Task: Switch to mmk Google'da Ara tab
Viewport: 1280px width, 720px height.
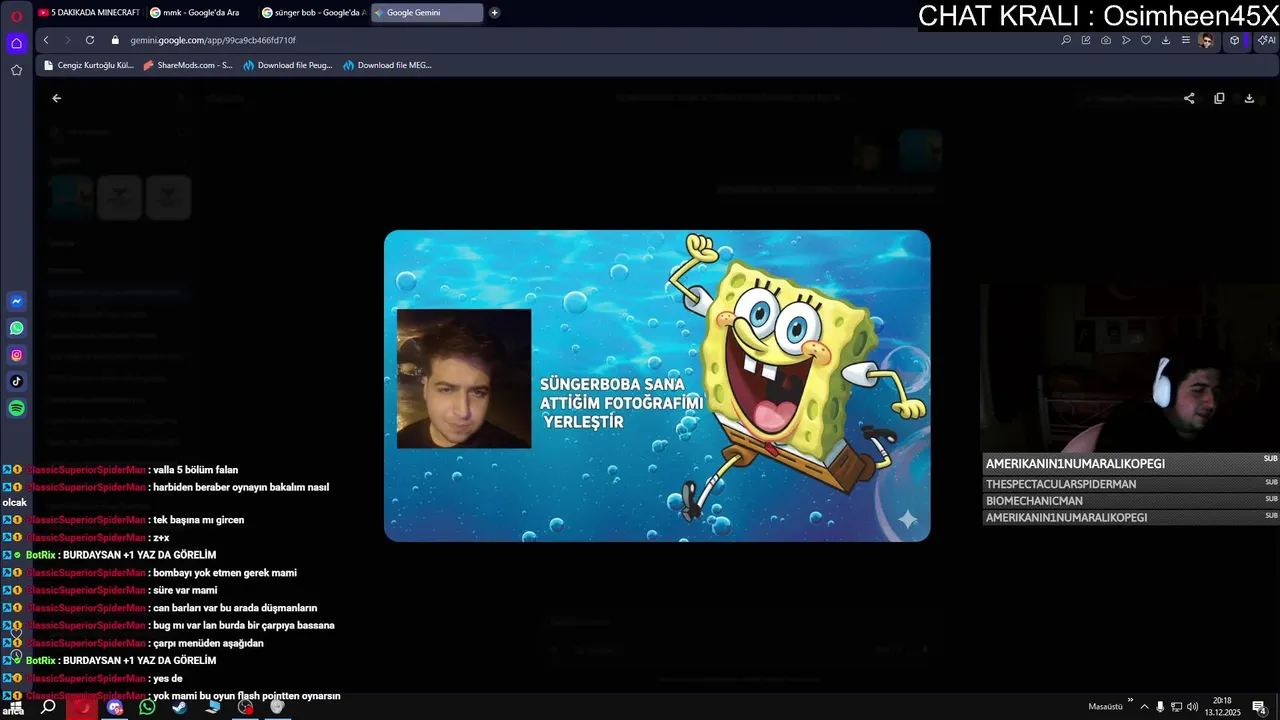Action: click(x=200, y=13)
